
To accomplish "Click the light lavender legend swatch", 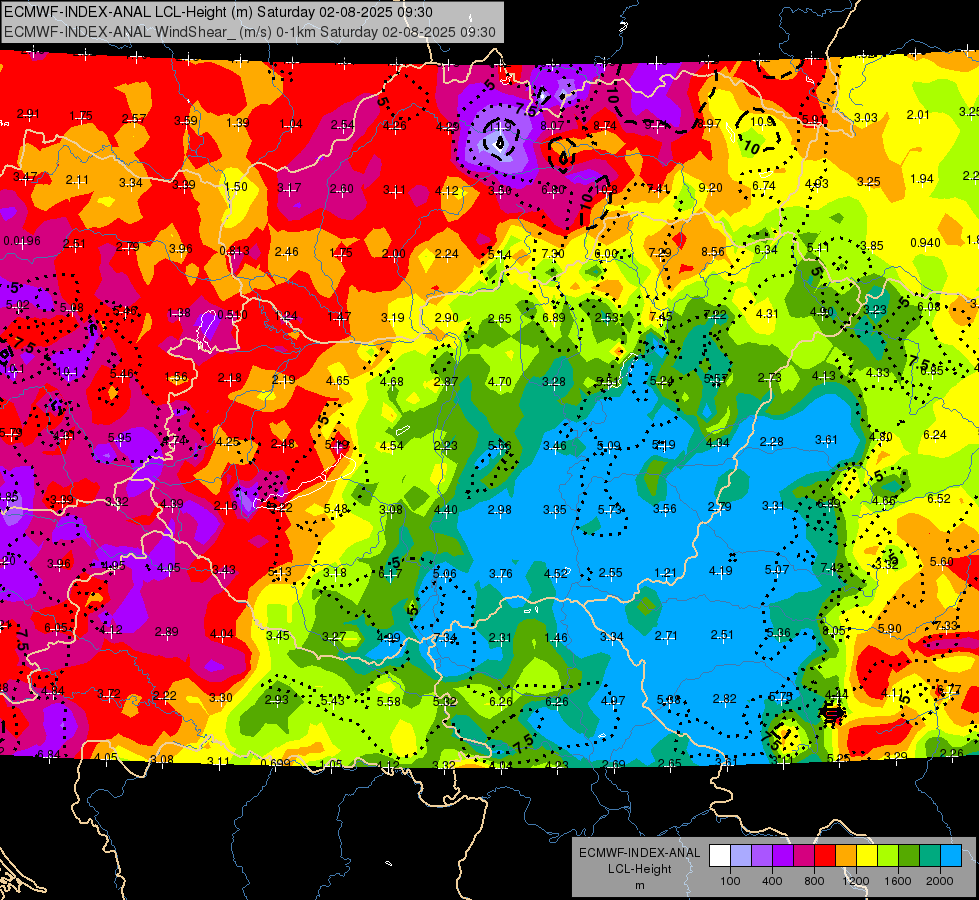I will pyautogui.click(x=741, y=856).
